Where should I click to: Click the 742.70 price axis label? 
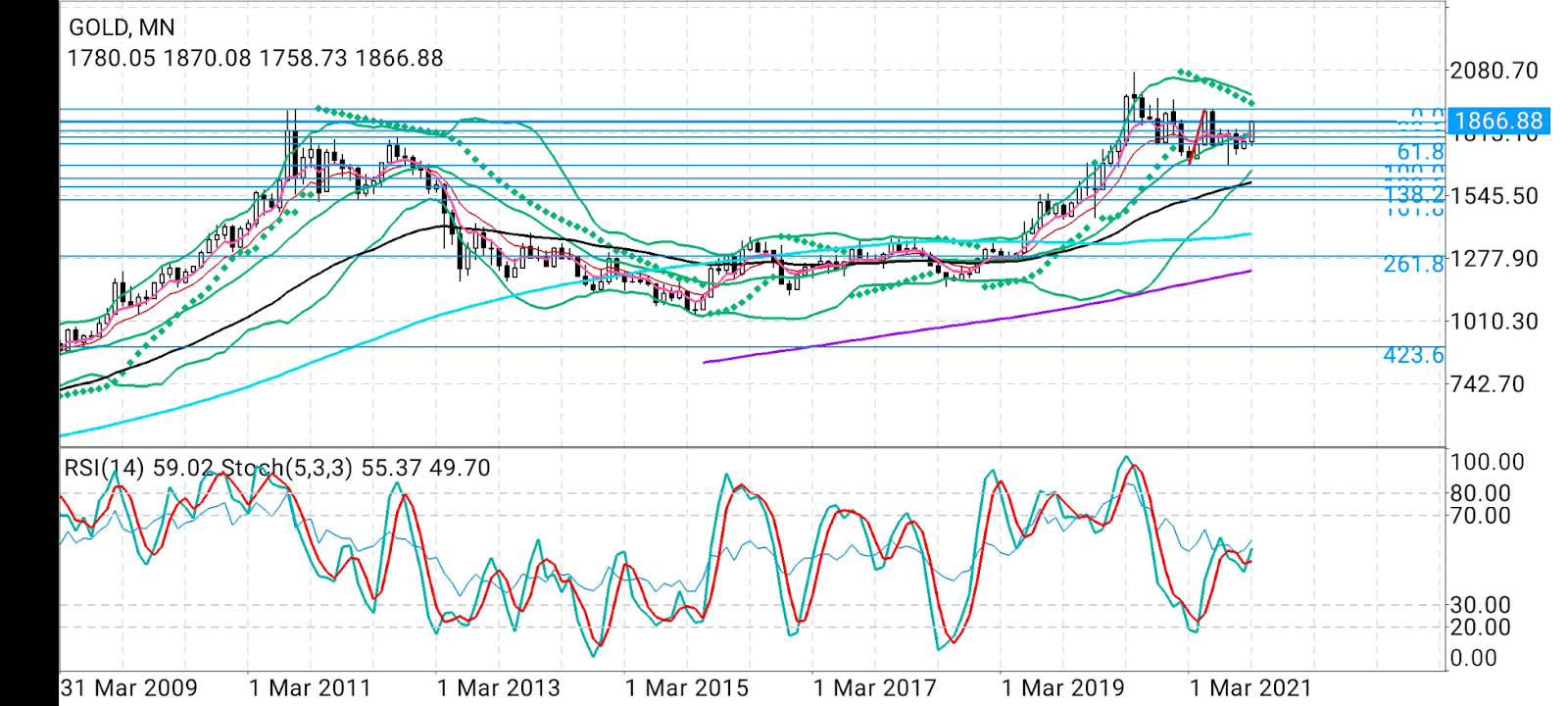tap(1487, 383)
